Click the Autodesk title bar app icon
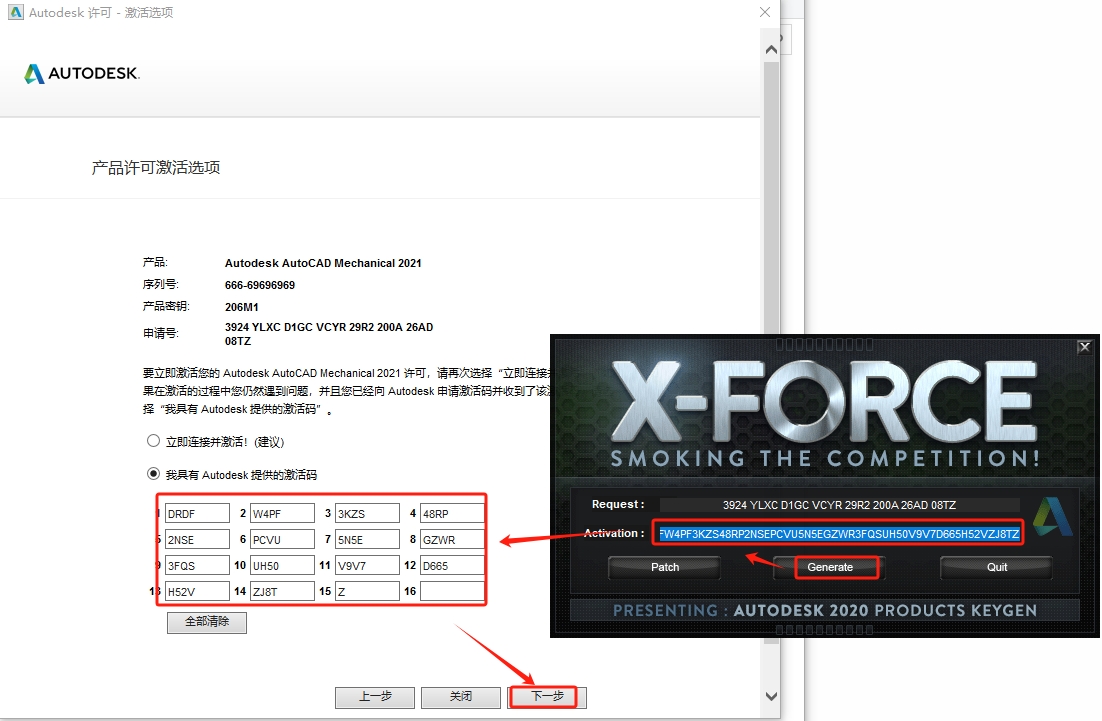 point(15,12)
